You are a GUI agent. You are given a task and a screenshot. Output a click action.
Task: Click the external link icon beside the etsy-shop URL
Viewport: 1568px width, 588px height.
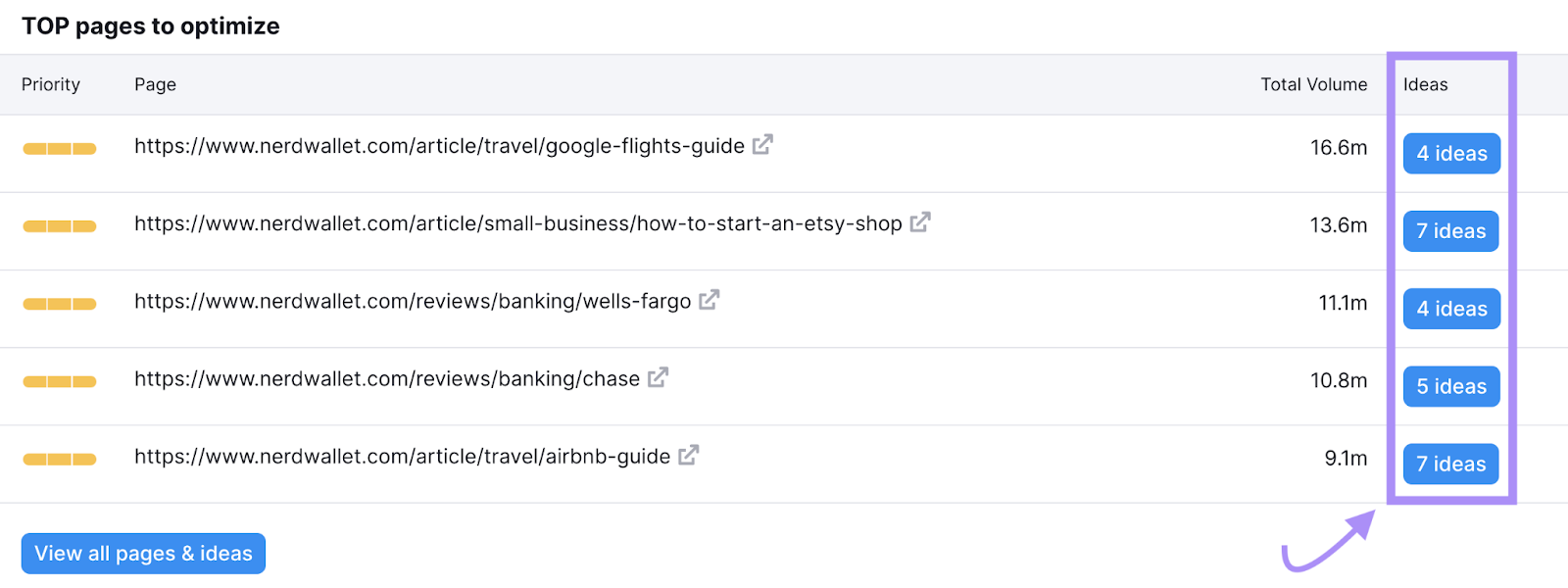point(918,222)
